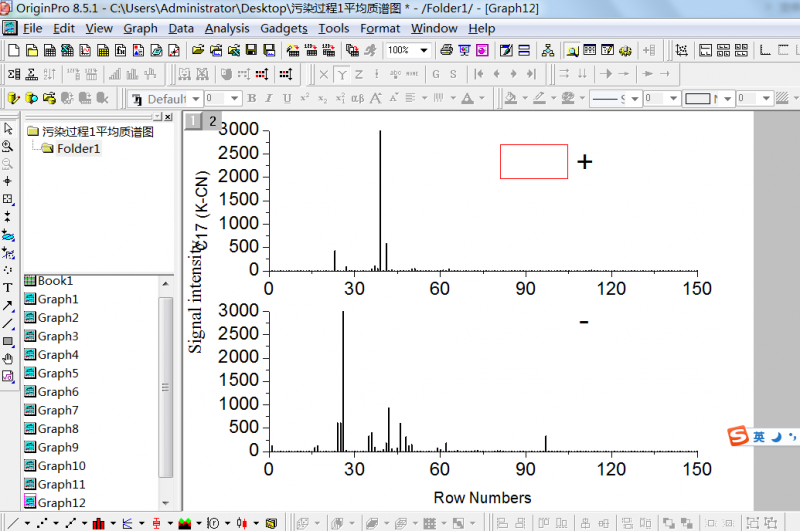The width and height of the screenshot is (800, 531).
Task: Open the Help menu
Action: [x=482, y=29]
